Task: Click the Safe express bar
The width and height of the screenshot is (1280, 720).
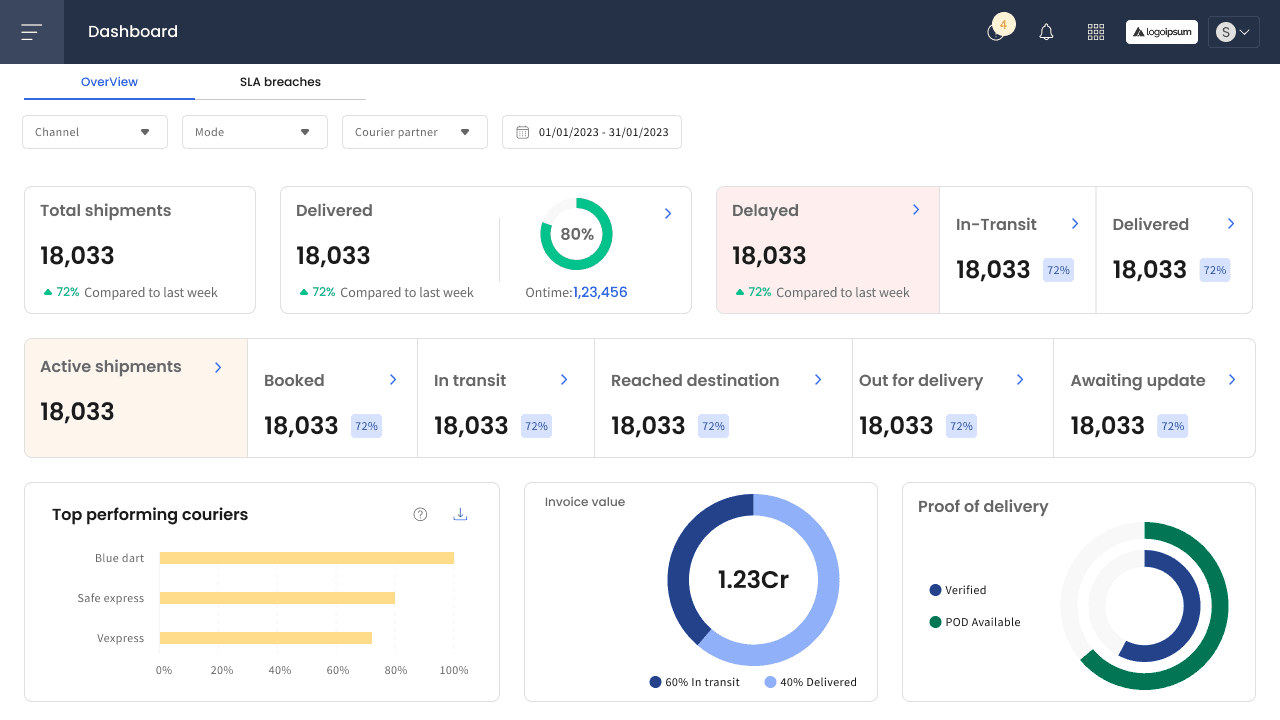Action: (277, 598)
